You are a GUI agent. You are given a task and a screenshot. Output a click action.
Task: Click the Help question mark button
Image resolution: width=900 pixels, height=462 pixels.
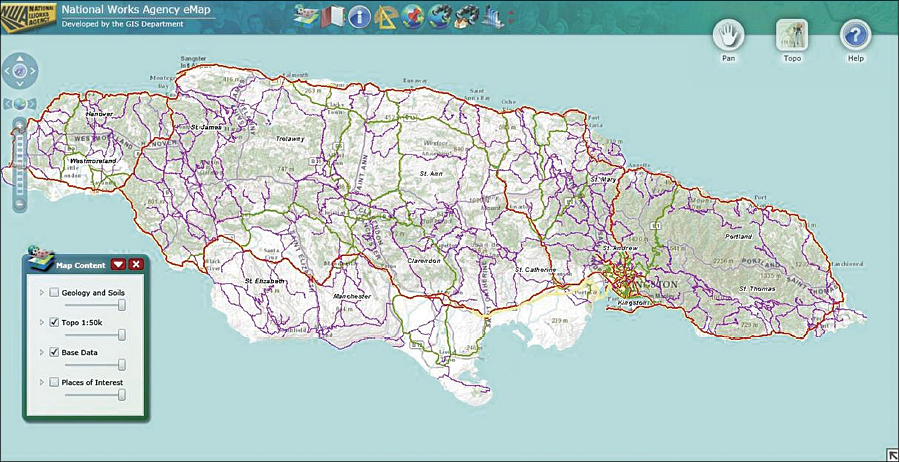pyautogui.click(x=855, y=36)
